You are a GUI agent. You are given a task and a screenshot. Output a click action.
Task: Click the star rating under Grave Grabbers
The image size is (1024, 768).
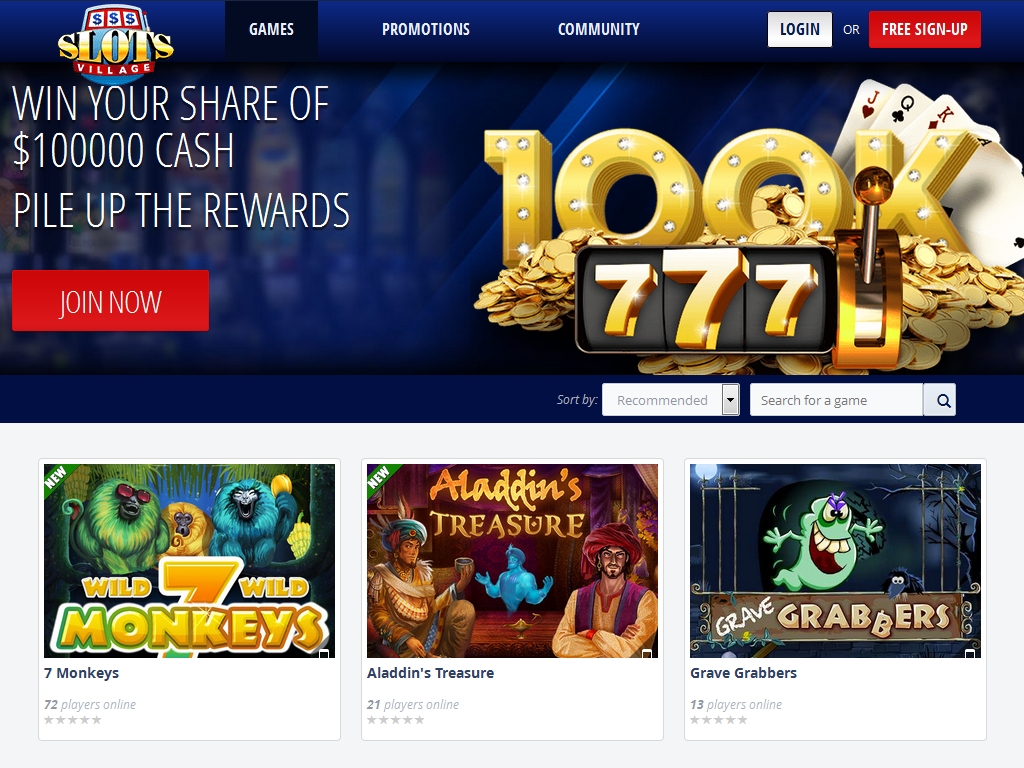tap(719, 720)
